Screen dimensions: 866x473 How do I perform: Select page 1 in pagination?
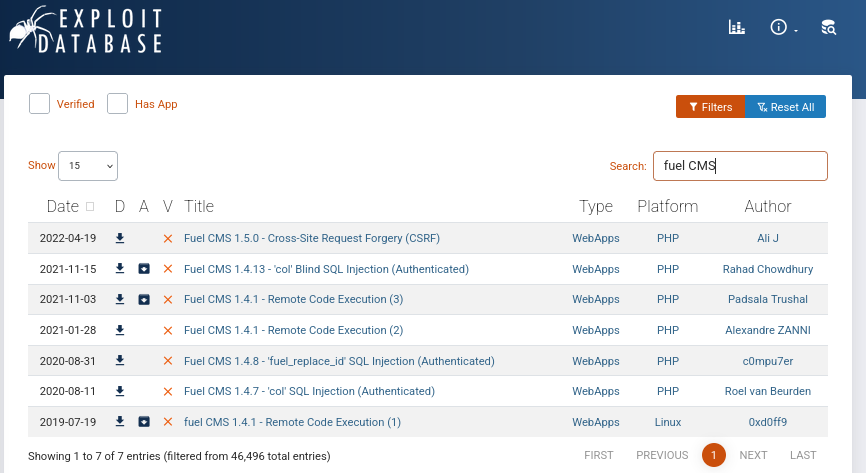pos(714,455)
